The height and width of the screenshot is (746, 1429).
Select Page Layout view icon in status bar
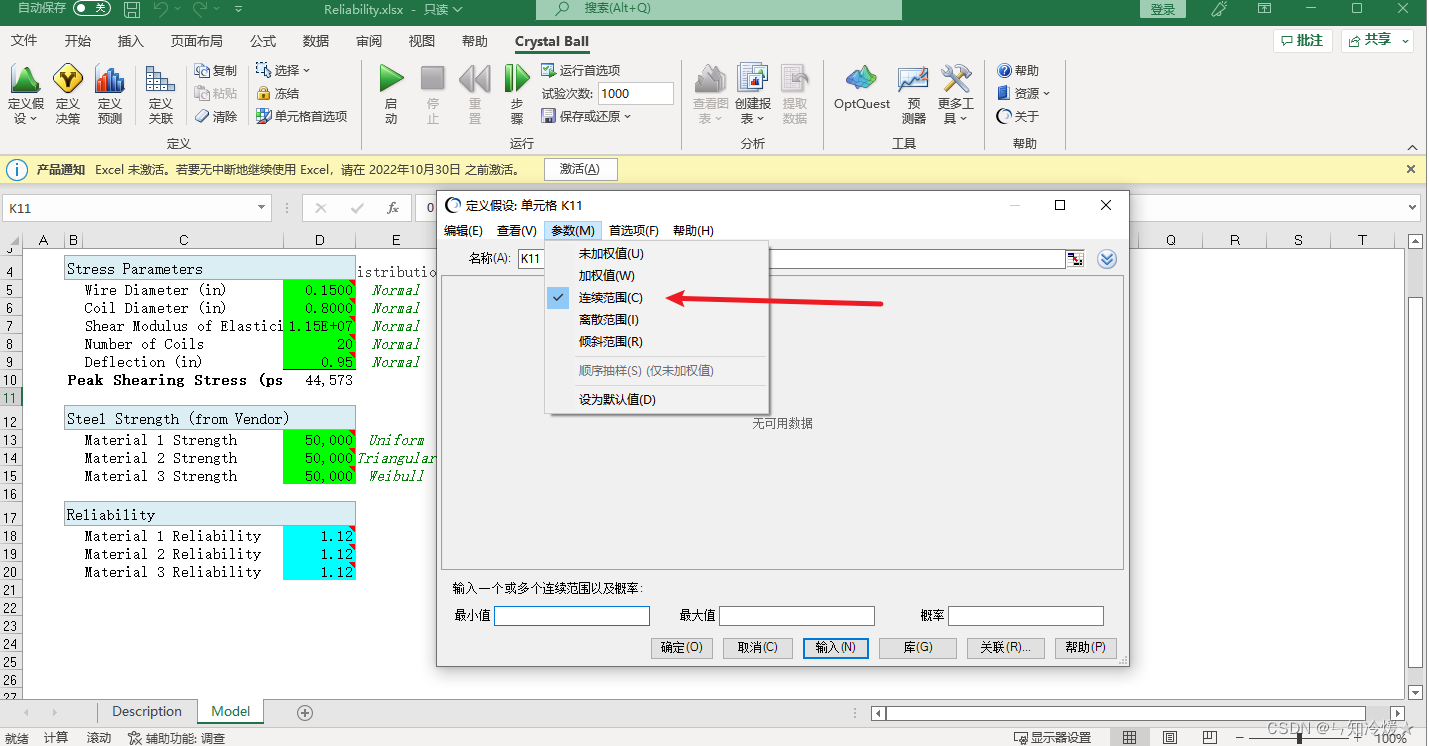click(1170, 738)
